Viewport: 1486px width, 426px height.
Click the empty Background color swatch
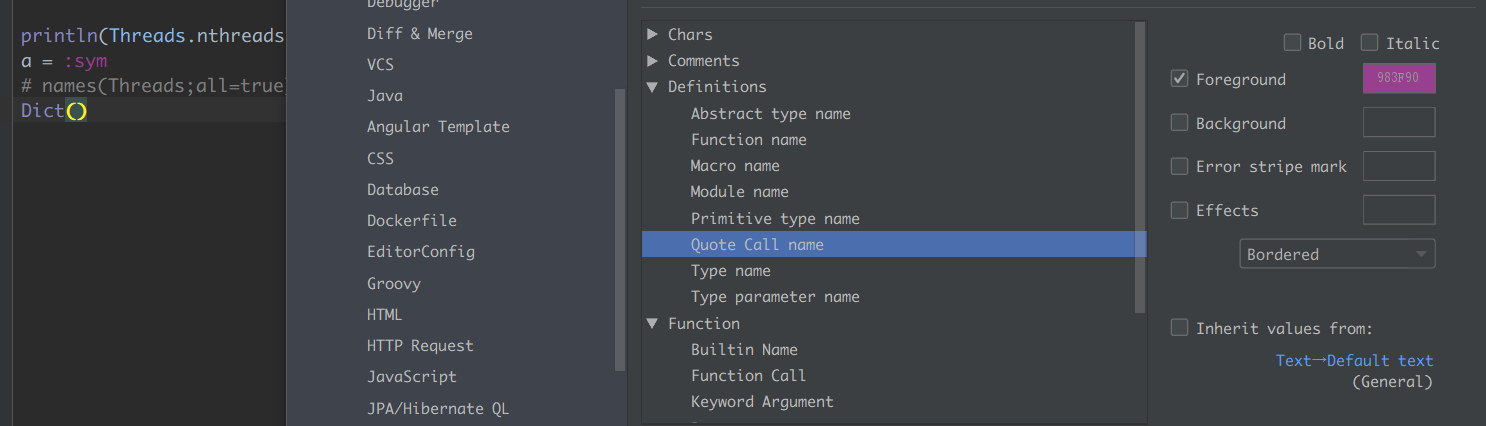click(x=1399, y=122)
